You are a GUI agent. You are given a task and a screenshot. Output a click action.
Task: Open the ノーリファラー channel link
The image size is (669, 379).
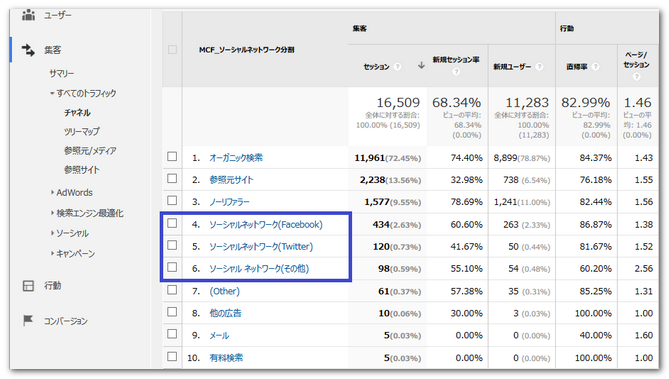(229, 202)
